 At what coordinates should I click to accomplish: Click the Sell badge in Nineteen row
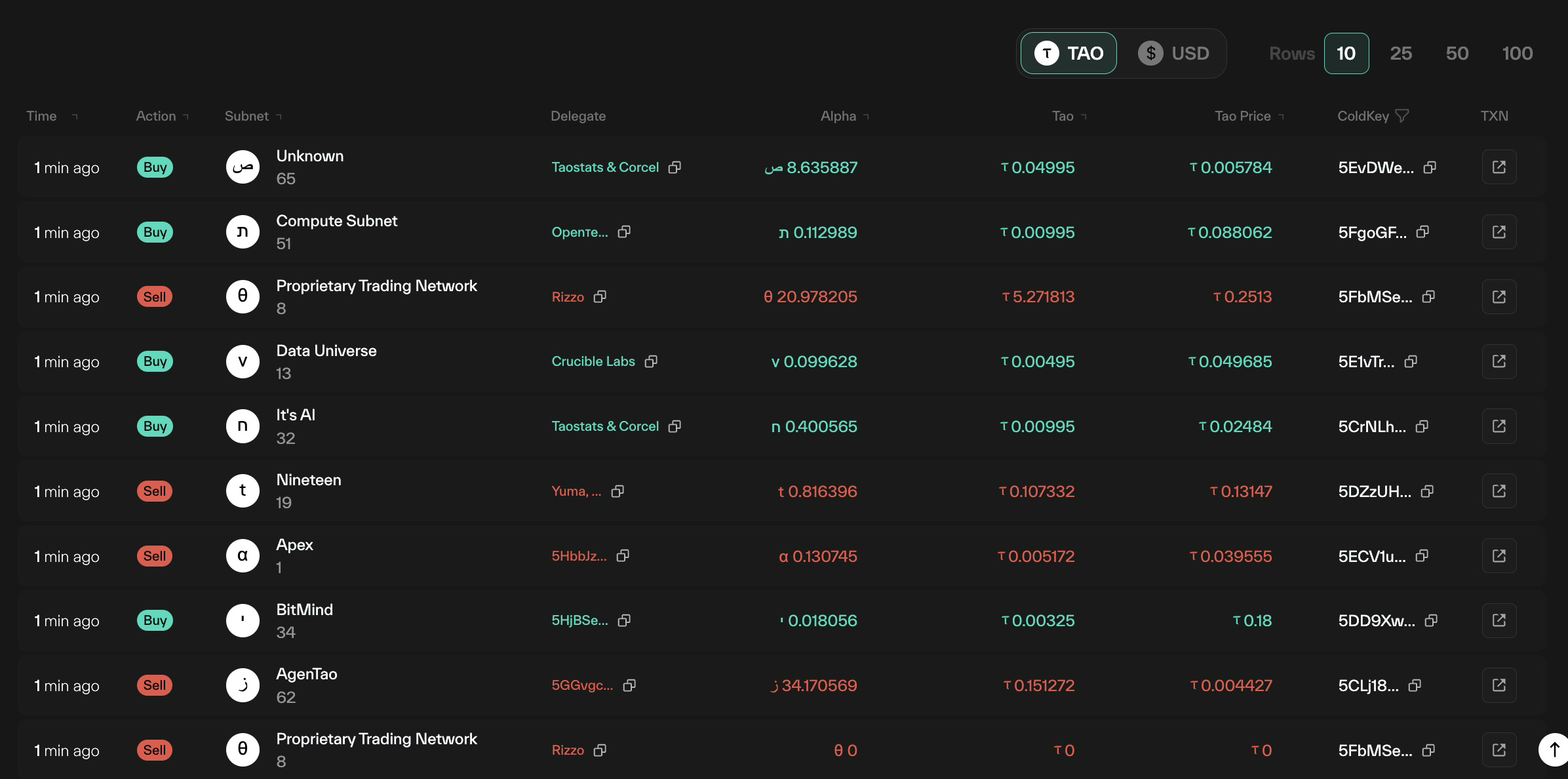tap(155, 491)
